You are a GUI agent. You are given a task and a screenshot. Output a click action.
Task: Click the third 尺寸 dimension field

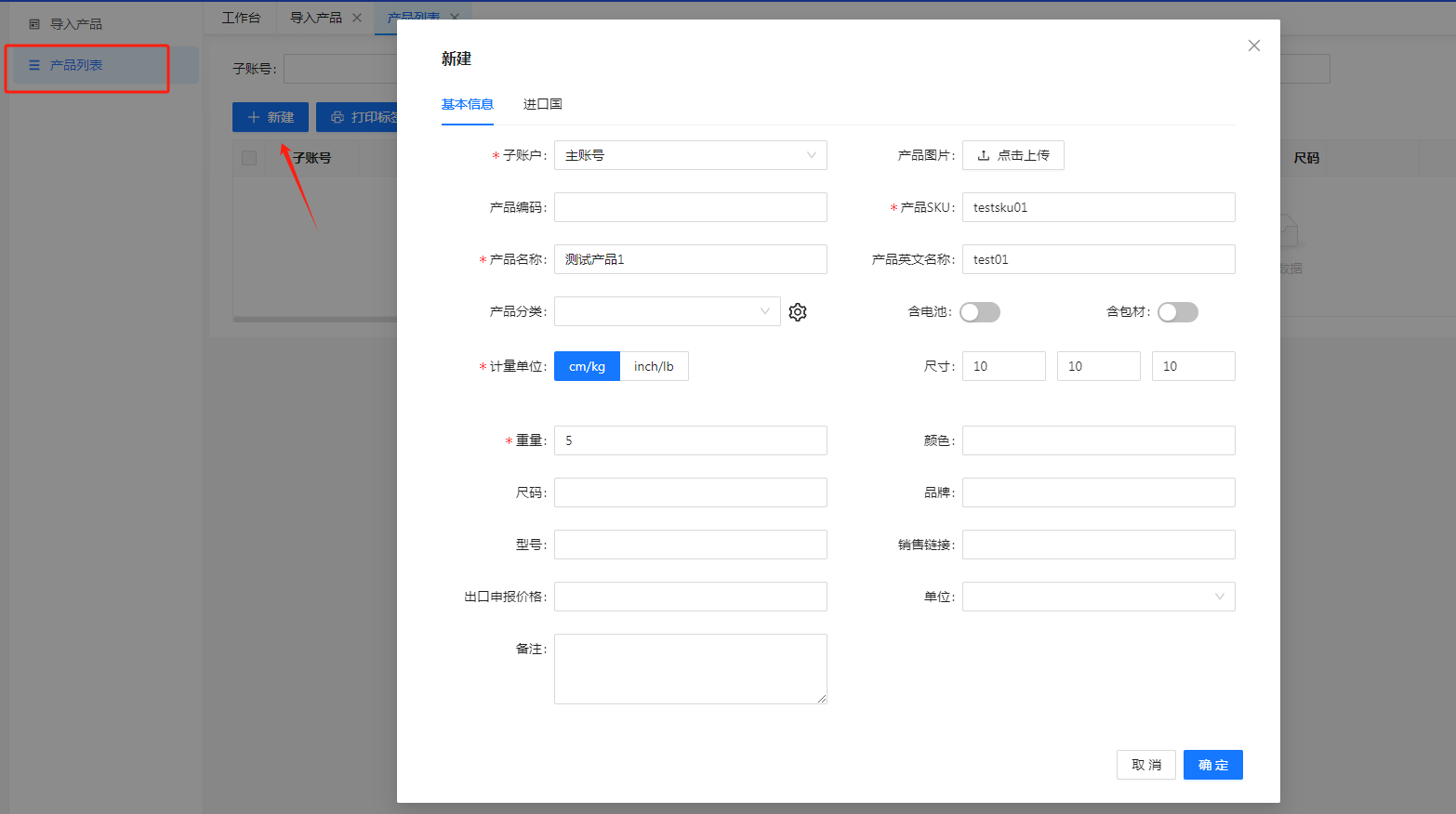click(1194, 366)
